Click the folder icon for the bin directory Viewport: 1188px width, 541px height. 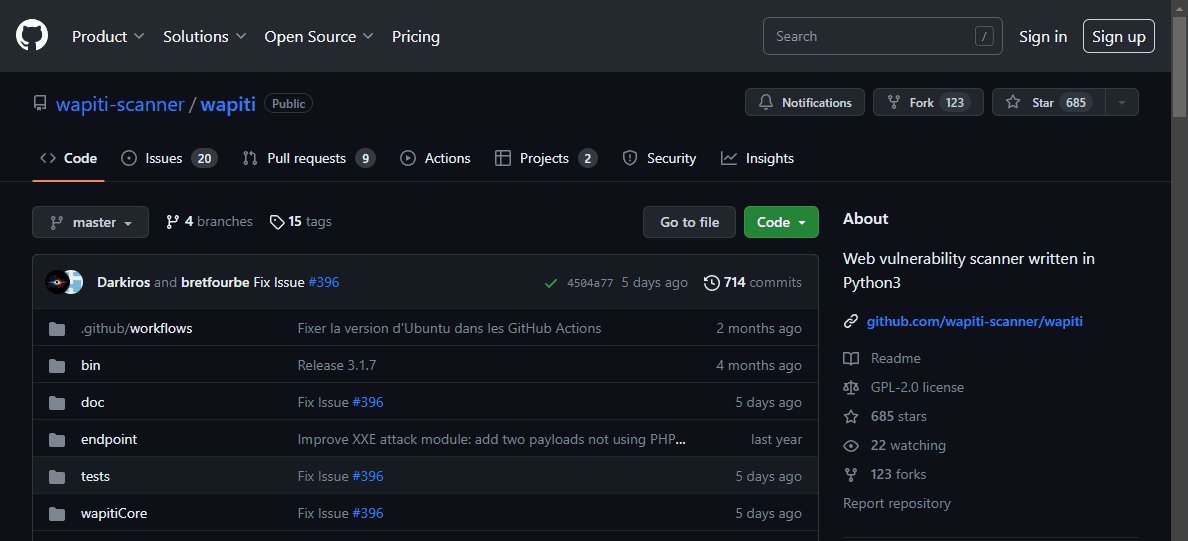pos(57,365)
